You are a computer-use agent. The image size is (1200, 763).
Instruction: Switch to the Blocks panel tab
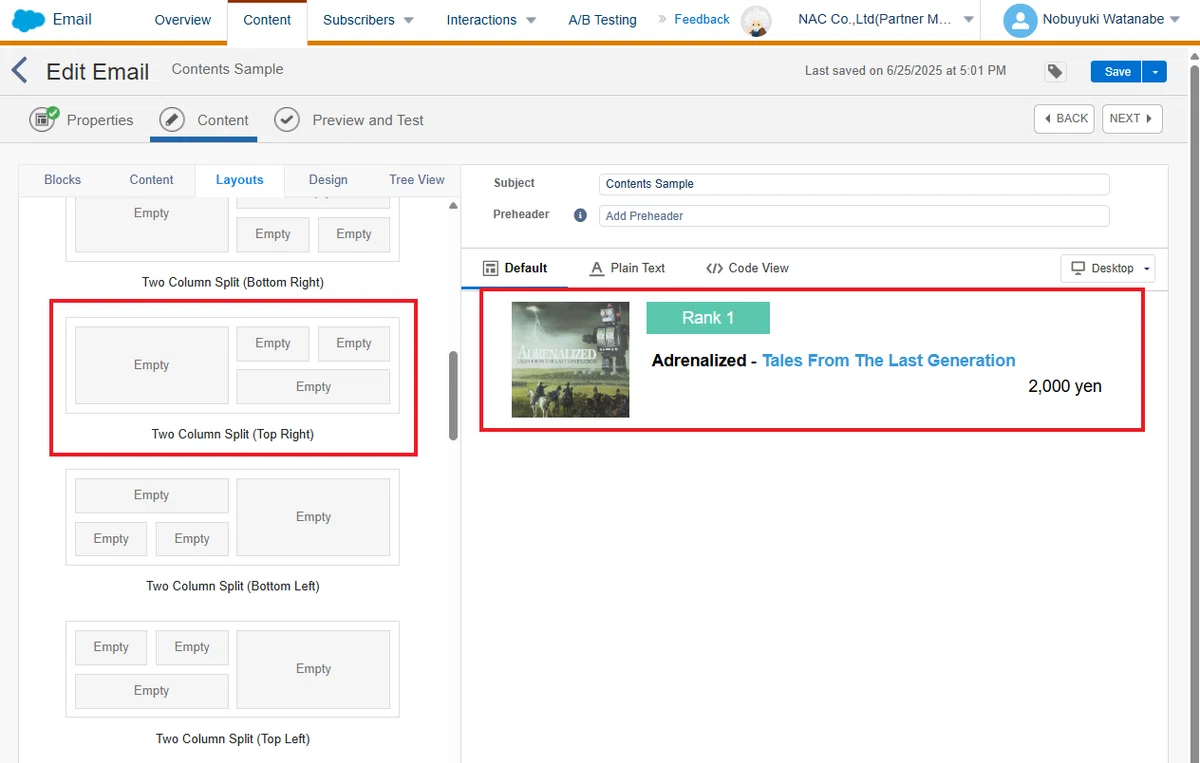(63, 180)
